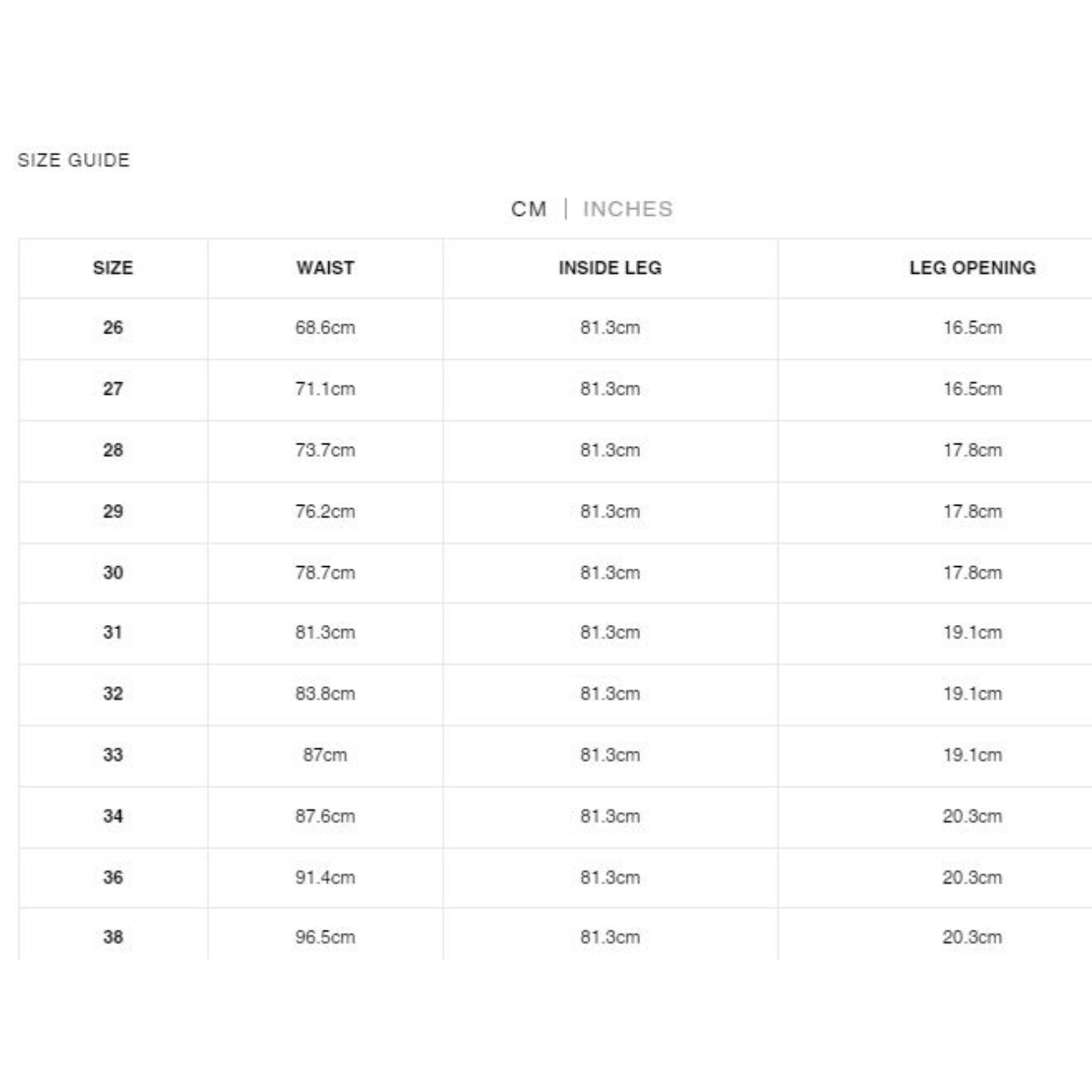Click the WAIST column header
The height and width of the screenshot is (1092, 1092).
325,268
